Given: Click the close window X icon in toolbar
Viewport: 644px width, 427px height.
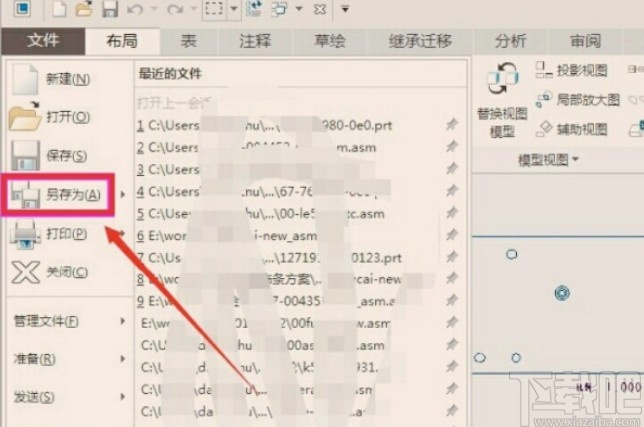Looking at the screenshot, I should 320,9.
